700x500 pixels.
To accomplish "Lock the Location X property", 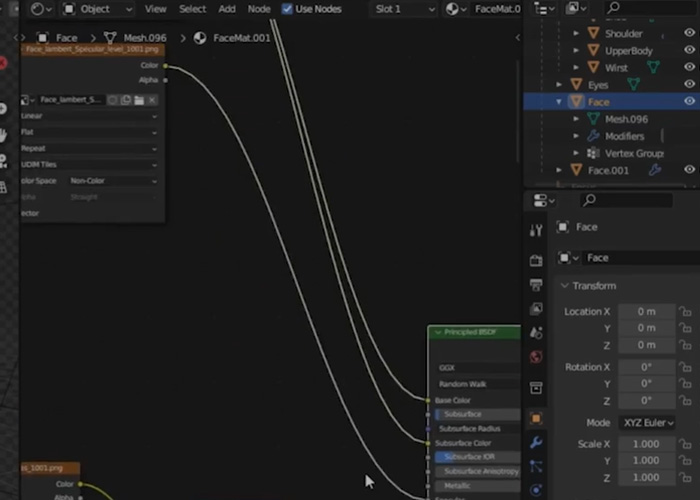I will (686, 311).
